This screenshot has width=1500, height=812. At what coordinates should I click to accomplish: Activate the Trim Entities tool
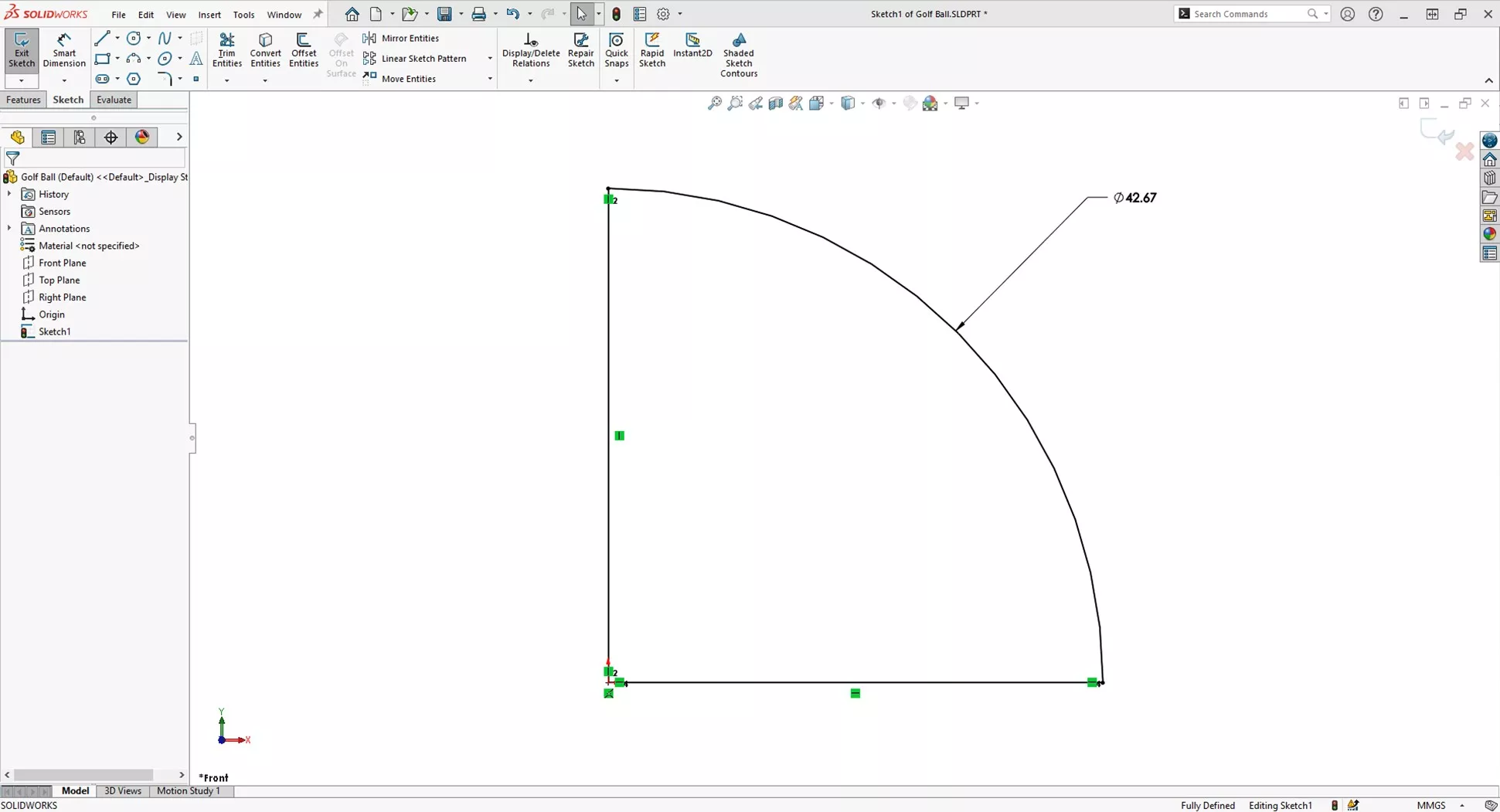point(227,49)
